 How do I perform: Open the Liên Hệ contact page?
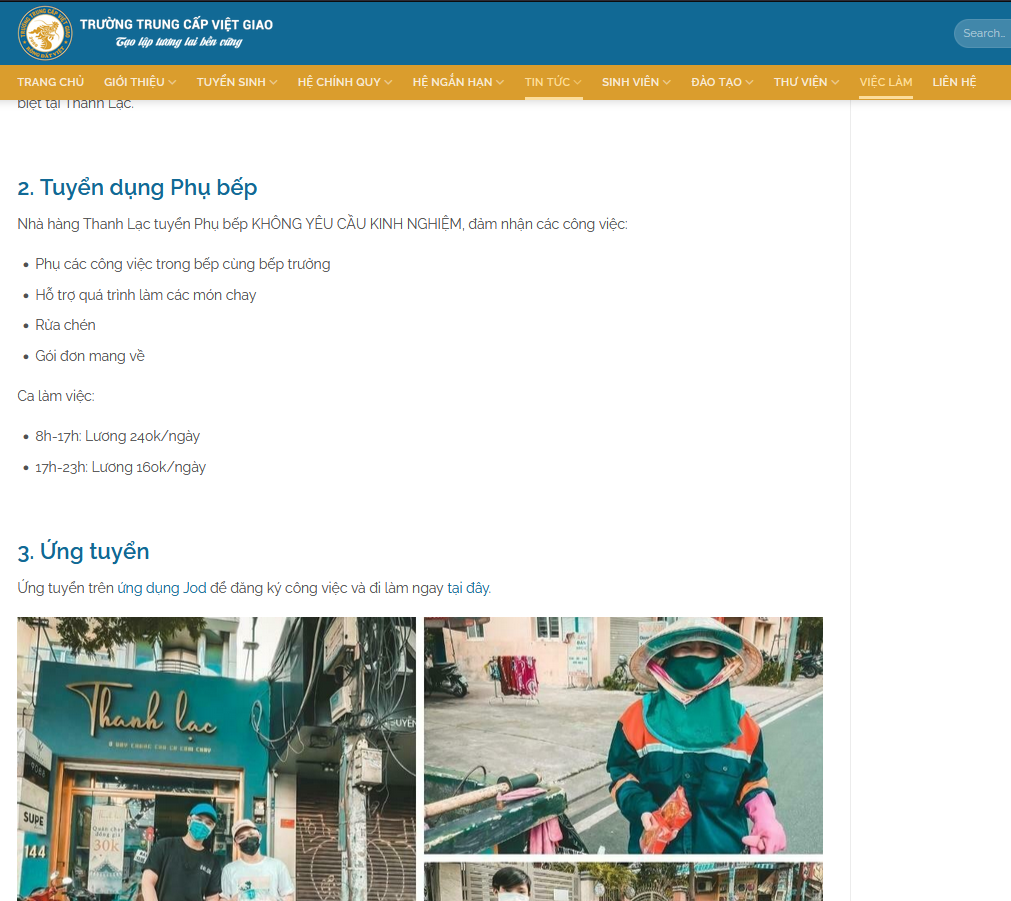(x=954, y=82)
